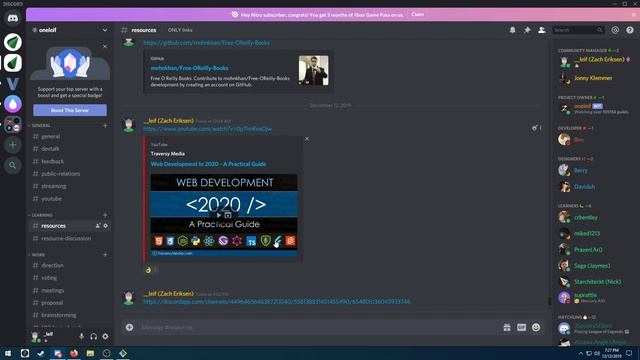The height and width of the screenshot is (360, 640).
Task: Close the server boost promo panel
Action: pyautogui.click(x=105, y=47)
